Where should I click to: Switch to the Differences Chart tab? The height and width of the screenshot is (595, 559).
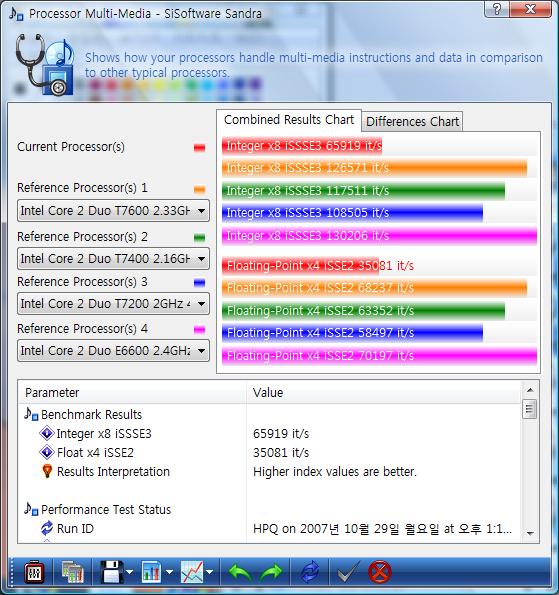coord(412,122)
